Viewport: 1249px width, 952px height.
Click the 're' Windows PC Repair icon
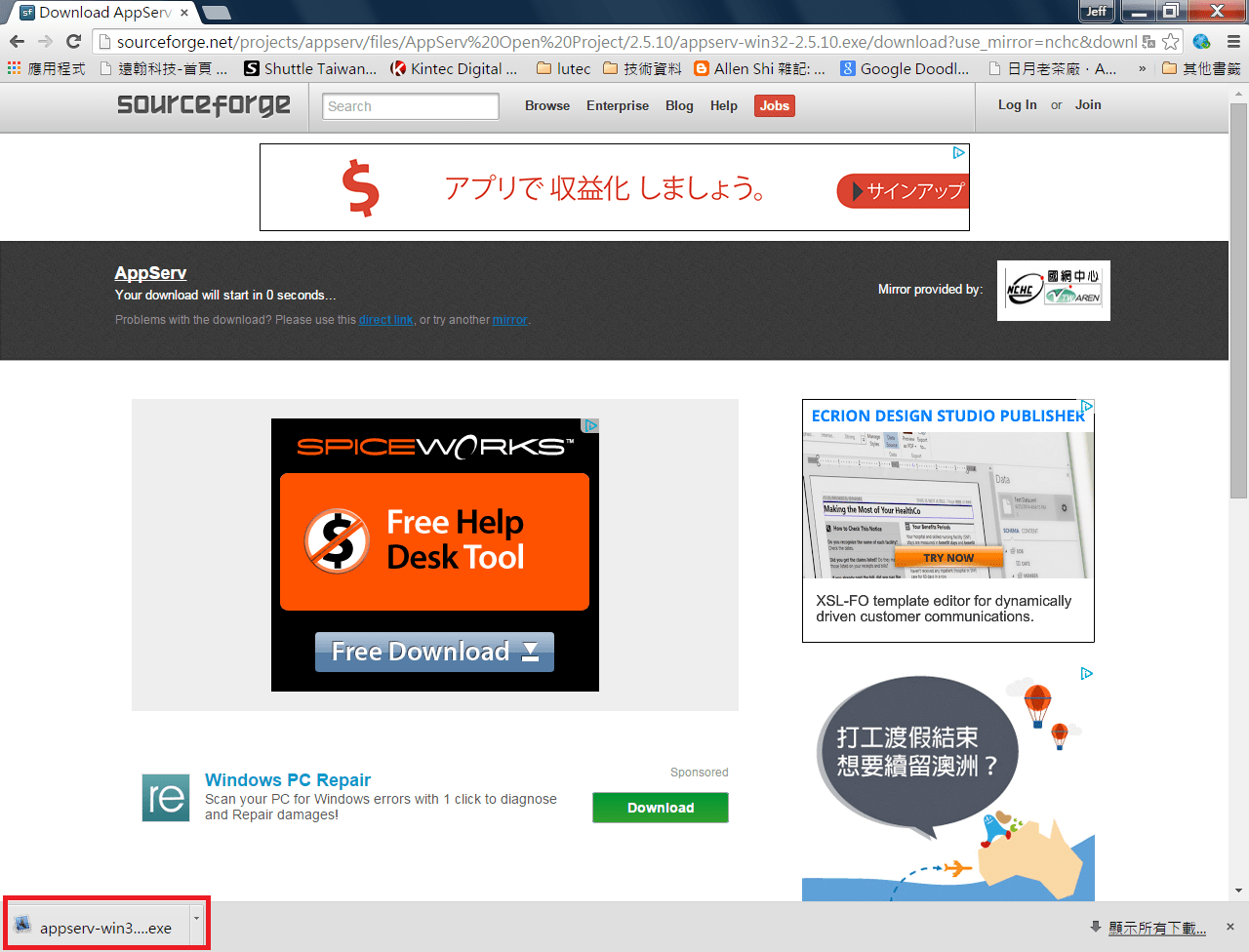coord(166,798)
